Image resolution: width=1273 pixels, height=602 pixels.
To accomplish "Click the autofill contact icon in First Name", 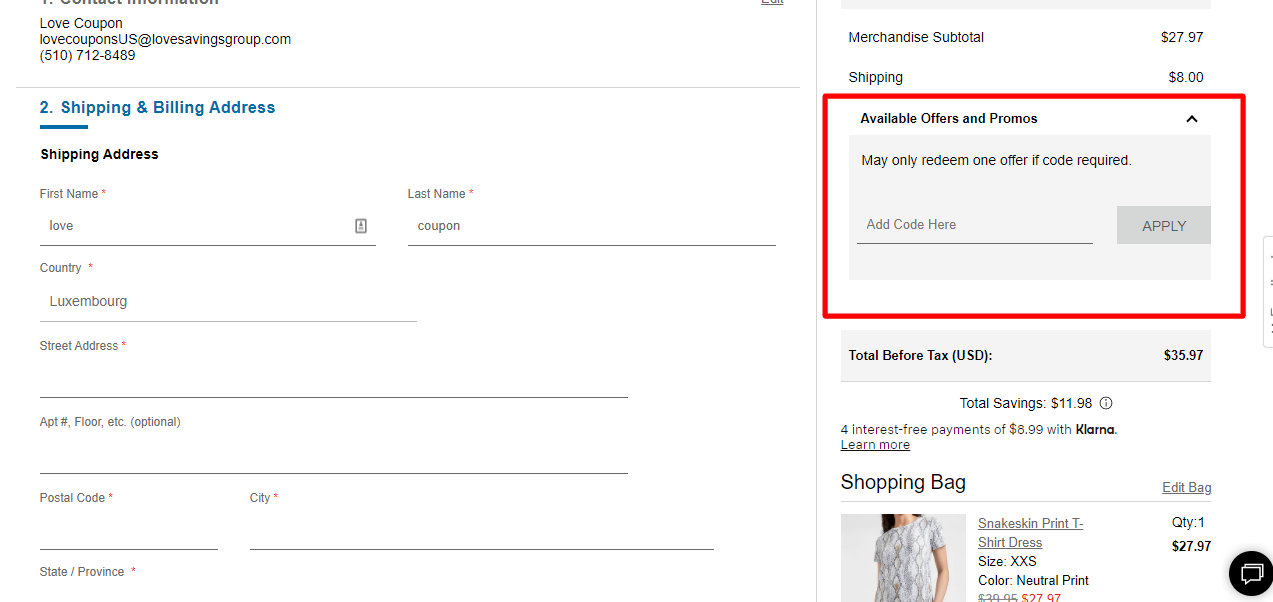I will pos(361,226).
